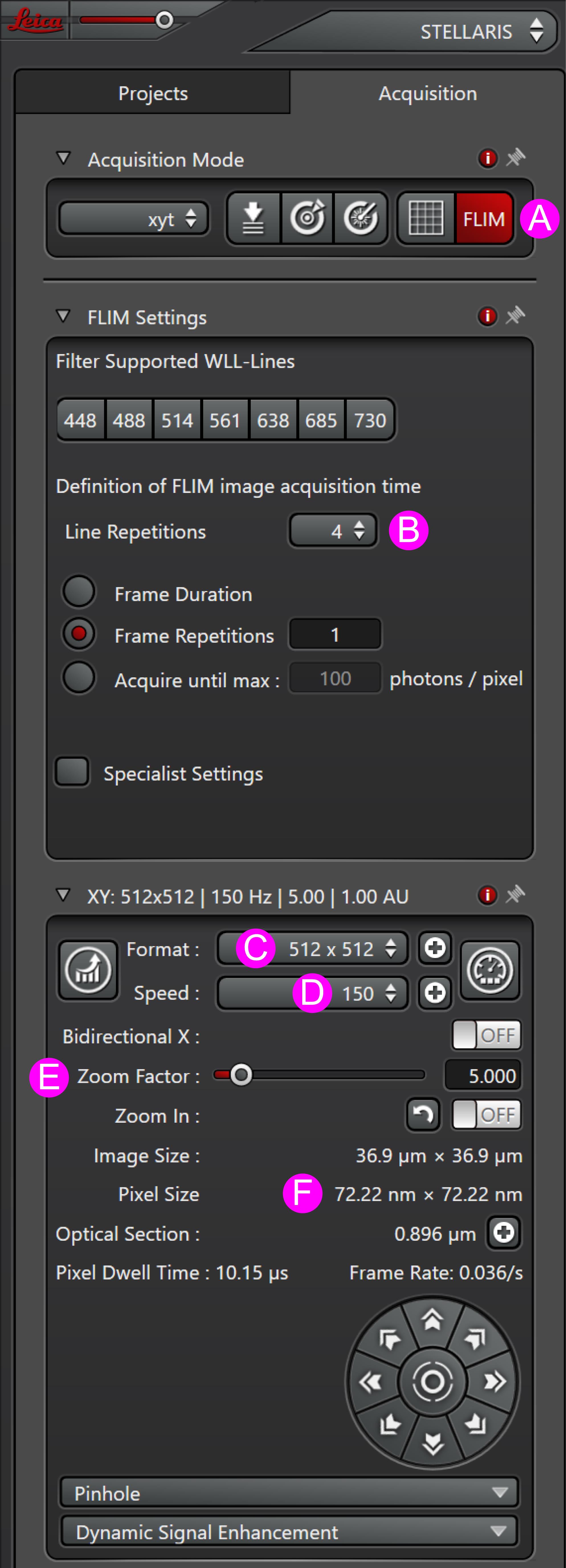Switch to the Projects tab
Screen dimensions: 566x1568
point(153,93)
